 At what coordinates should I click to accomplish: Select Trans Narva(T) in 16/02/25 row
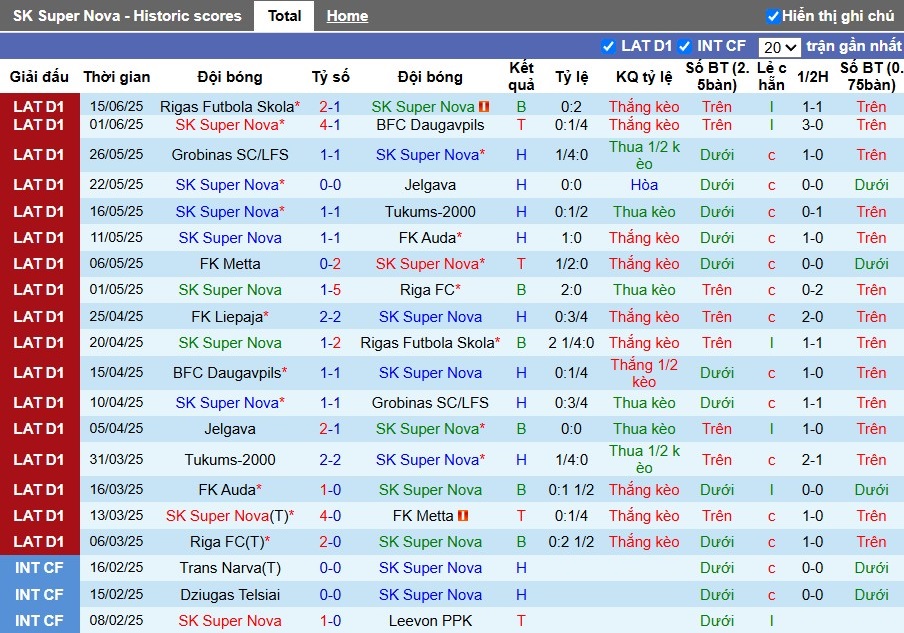[x=229, y=568]
